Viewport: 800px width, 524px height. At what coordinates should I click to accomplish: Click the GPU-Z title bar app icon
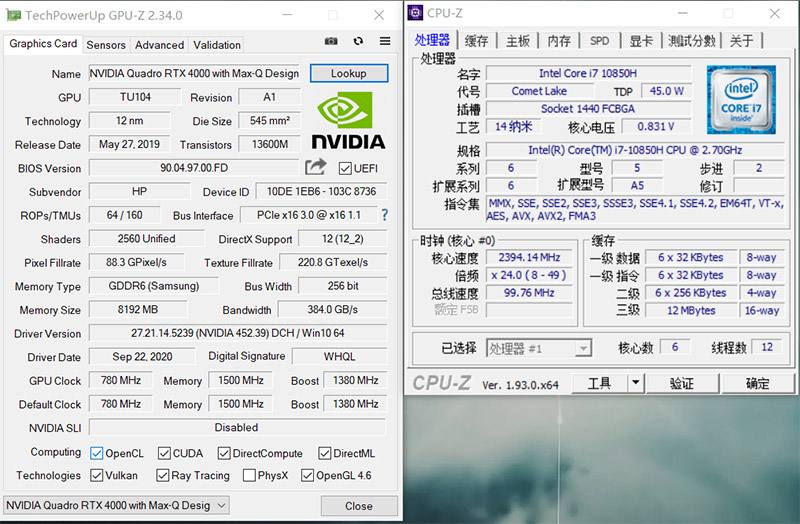13,15
